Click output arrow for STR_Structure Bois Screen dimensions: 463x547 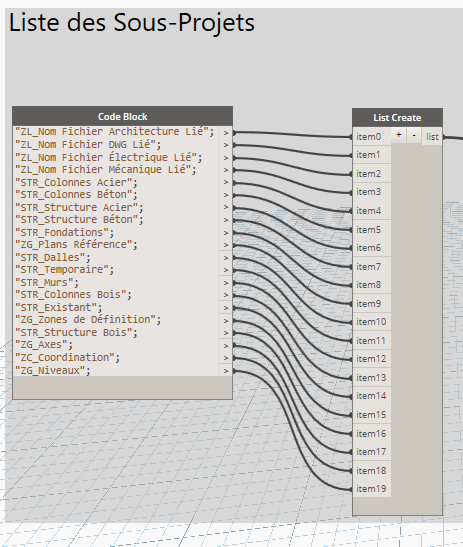click(x=226, y=333)
